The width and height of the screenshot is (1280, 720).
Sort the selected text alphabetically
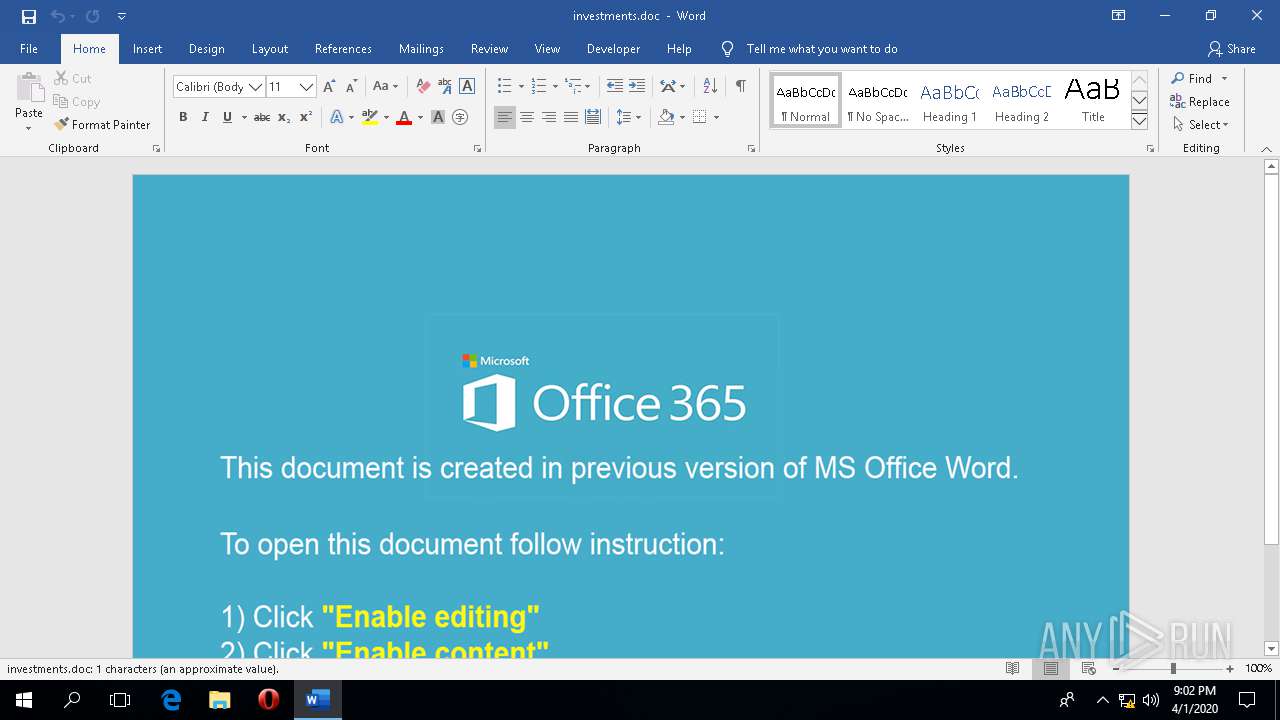click(710, 86)
